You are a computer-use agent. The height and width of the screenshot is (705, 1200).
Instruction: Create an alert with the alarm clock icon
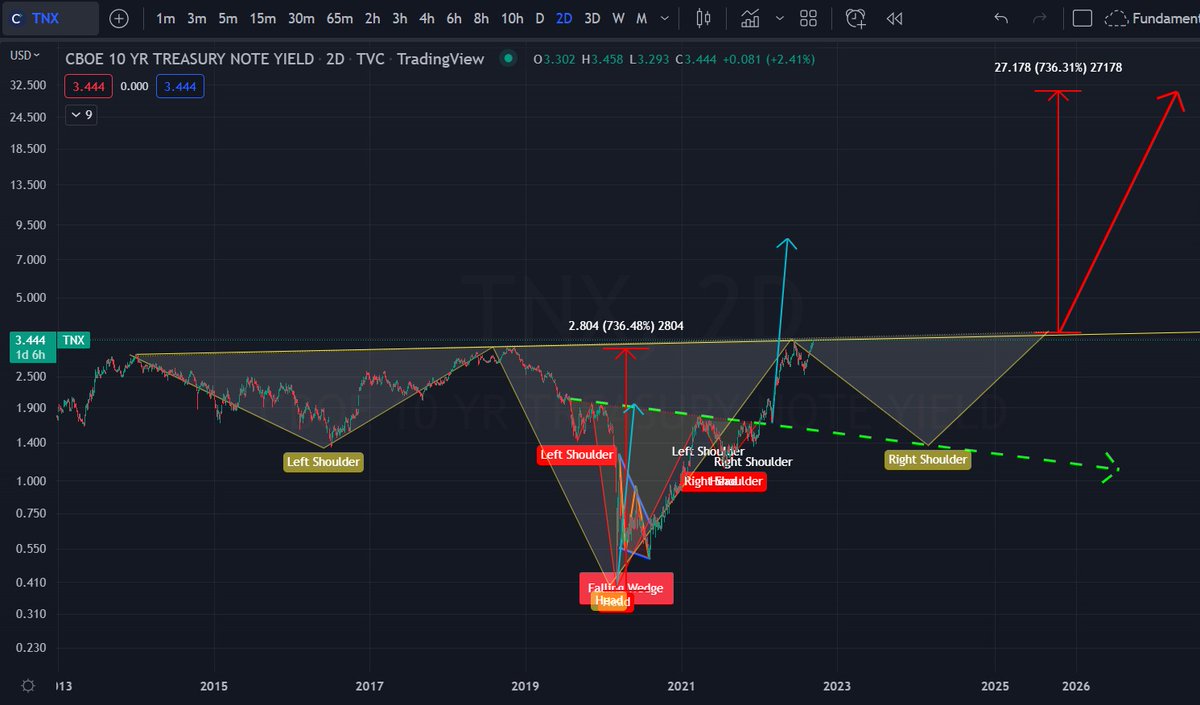click(x=856, y=18)
